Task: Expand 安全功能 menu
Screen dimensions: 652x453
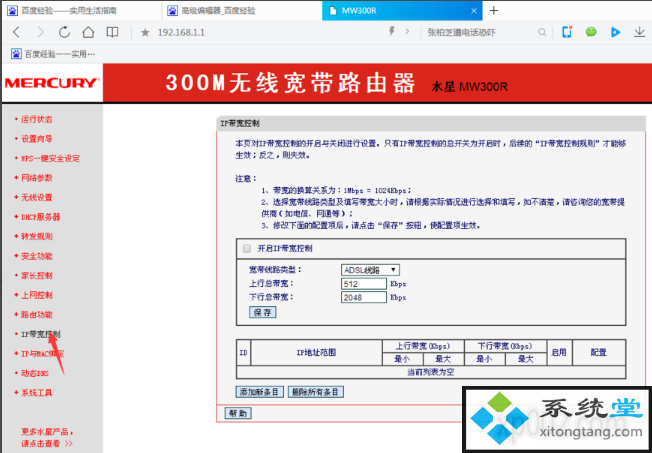Action: coord(37,256)
